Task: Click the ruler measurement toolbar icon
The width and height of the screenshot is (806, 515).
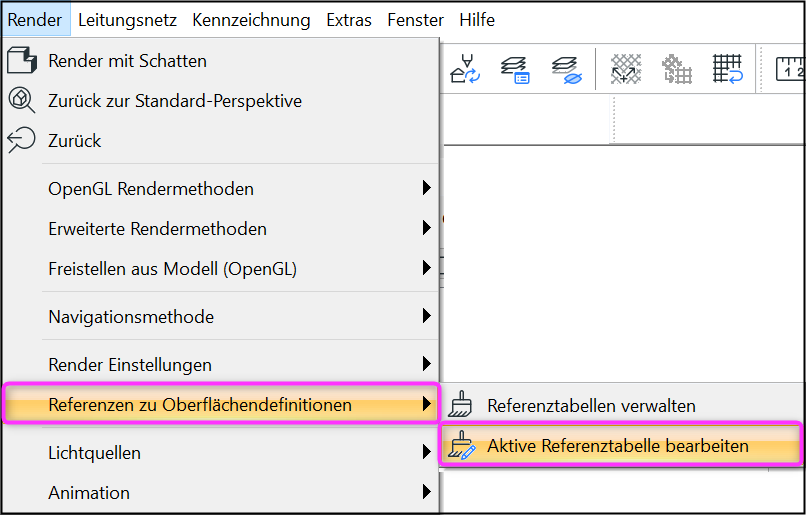Action: 790,69
